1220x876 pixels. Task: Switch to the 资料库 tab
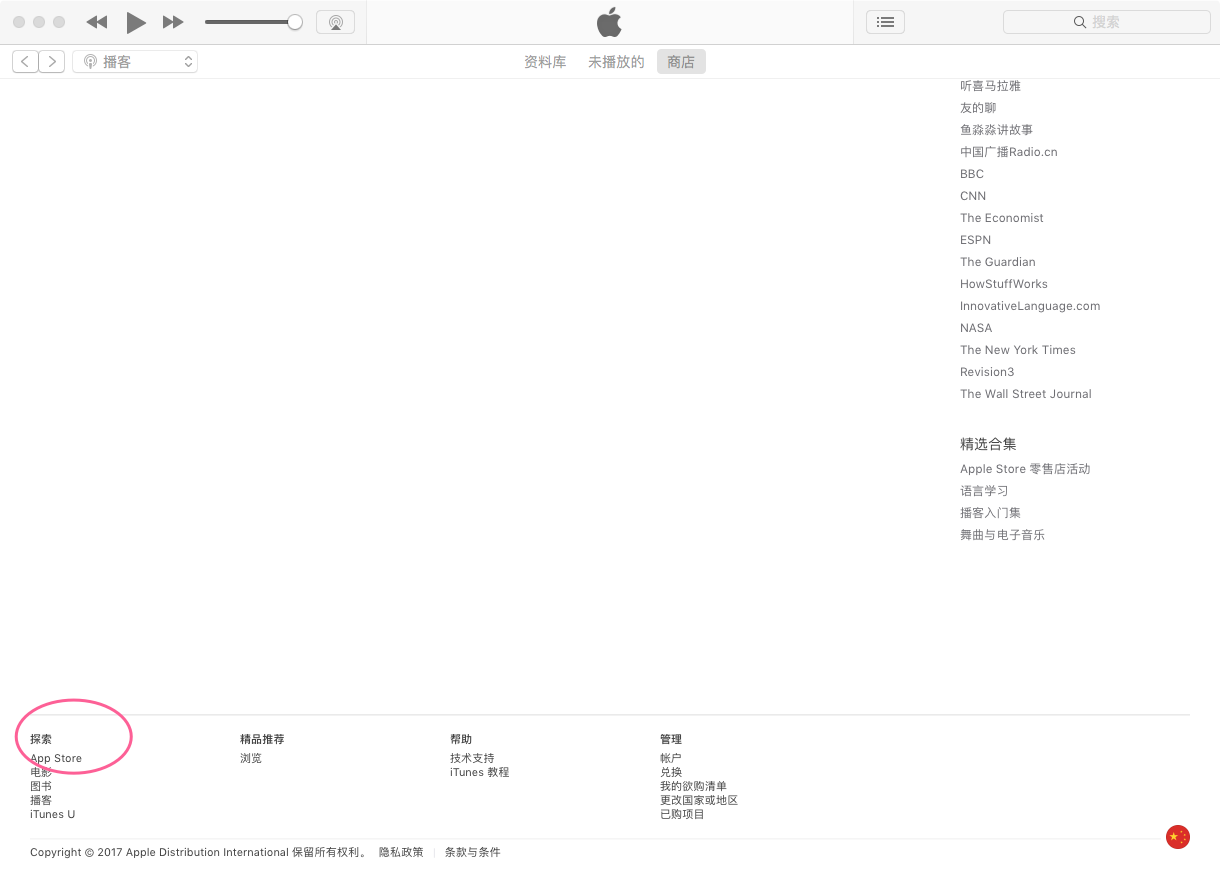[545, 62]
